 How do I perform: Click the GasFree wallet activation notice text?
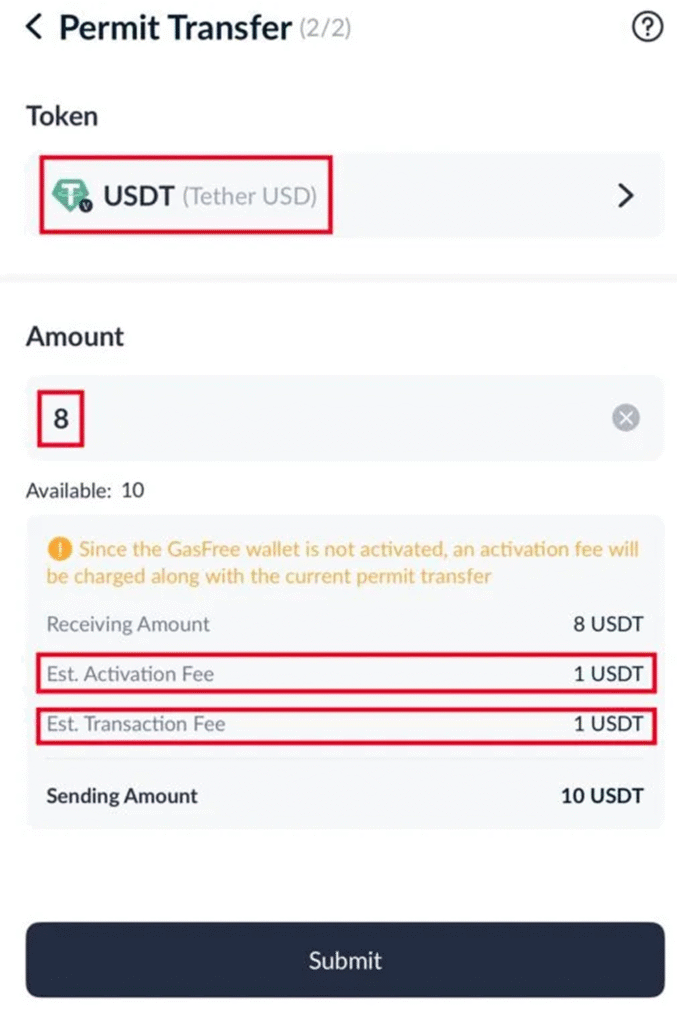coord(342,563)
